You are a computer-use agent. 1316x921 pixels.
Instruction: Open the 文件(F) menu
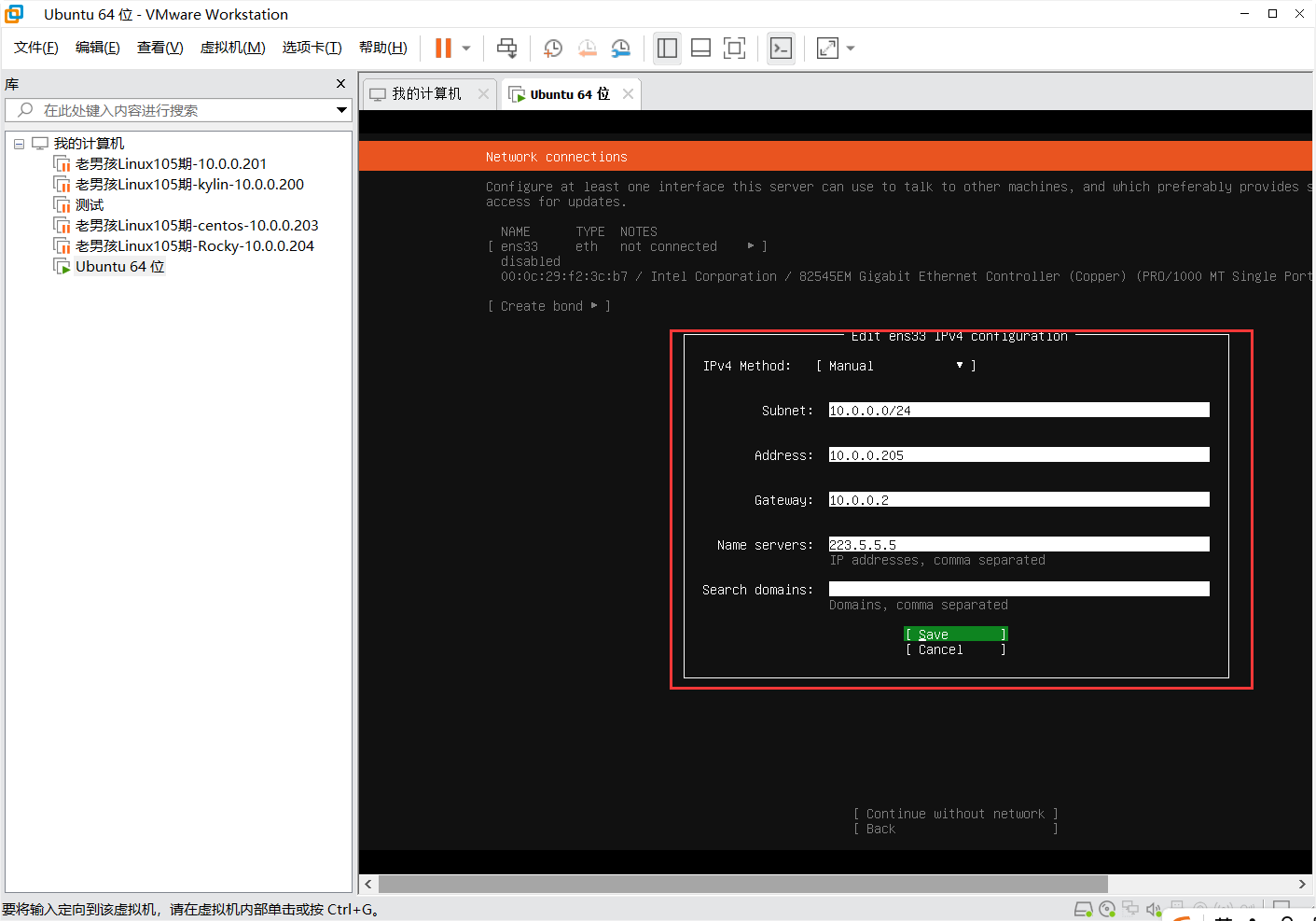(36, 48)
